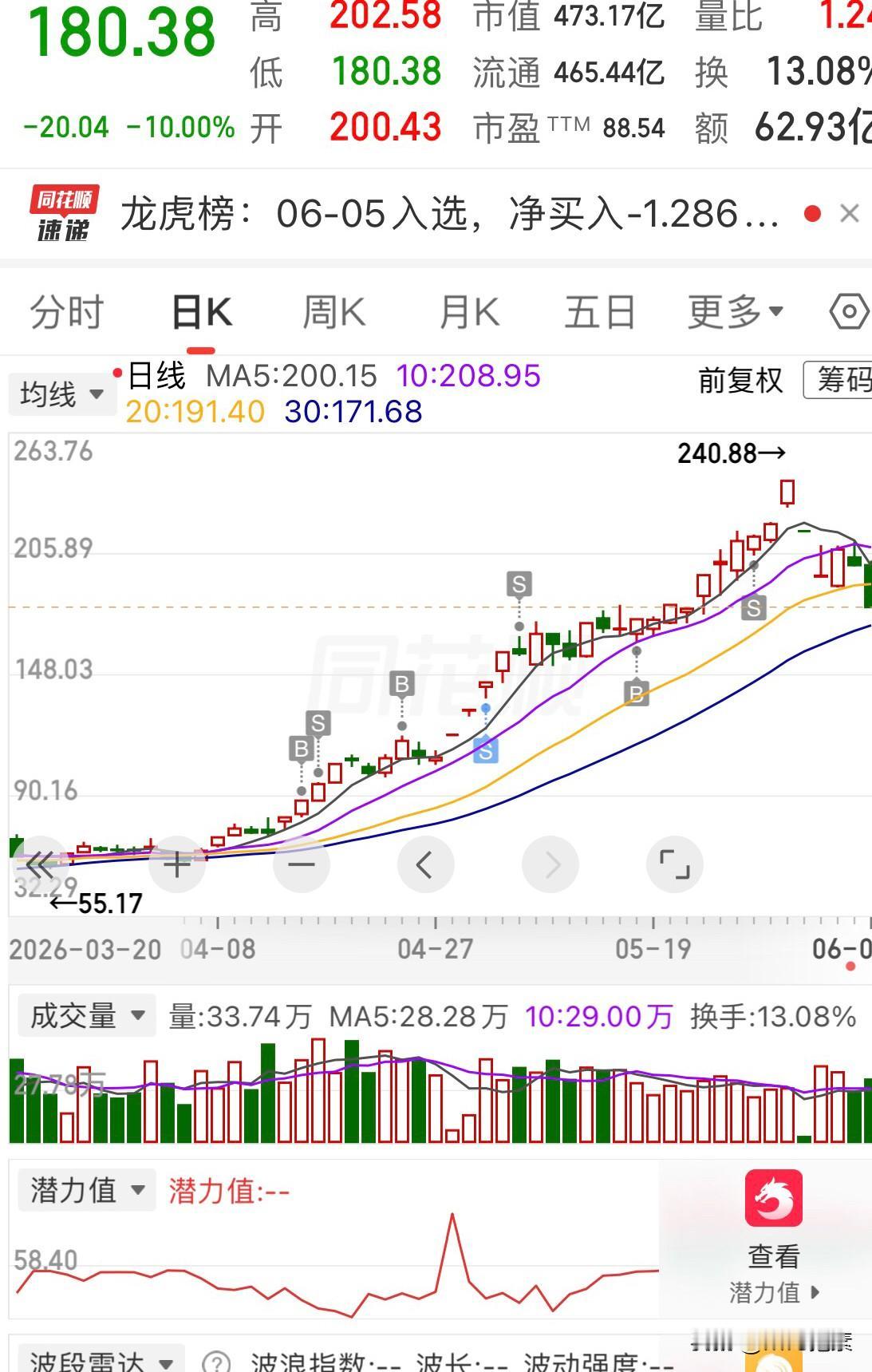Open the 波段雷达 indicator dropdown
Viewport: 872px width, 1372px height.
pyautogui.click(x=101, y=1359)
